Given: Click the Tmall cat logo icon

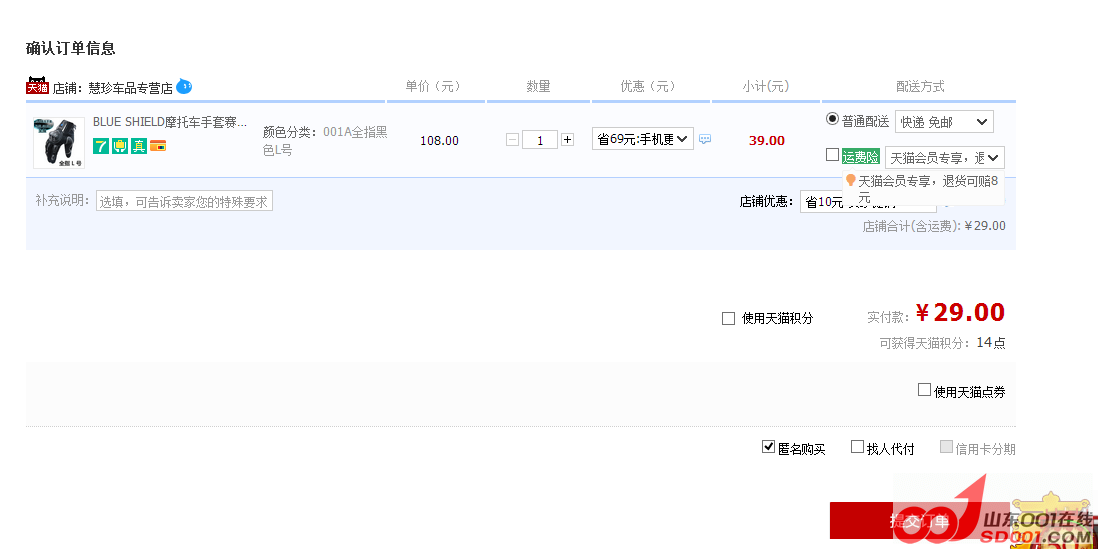Looking at the screenshot, I should pos(37,86).
